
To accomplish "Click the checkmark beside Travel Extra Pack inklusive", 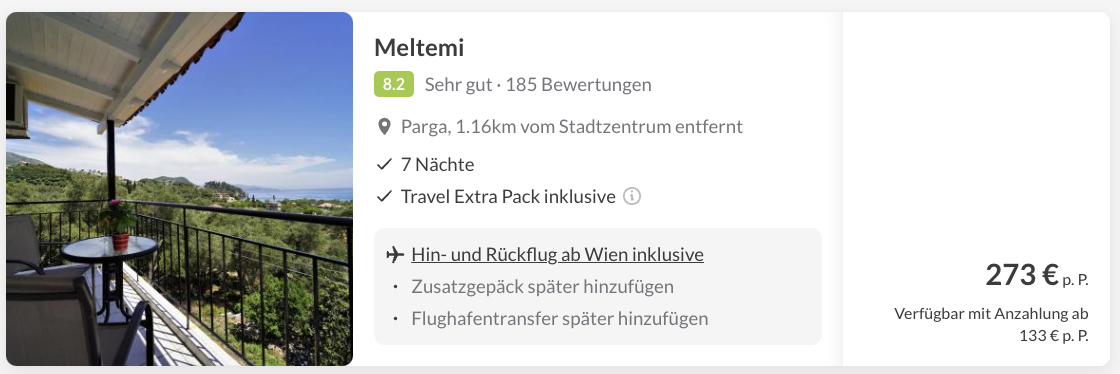I will 384,196.
